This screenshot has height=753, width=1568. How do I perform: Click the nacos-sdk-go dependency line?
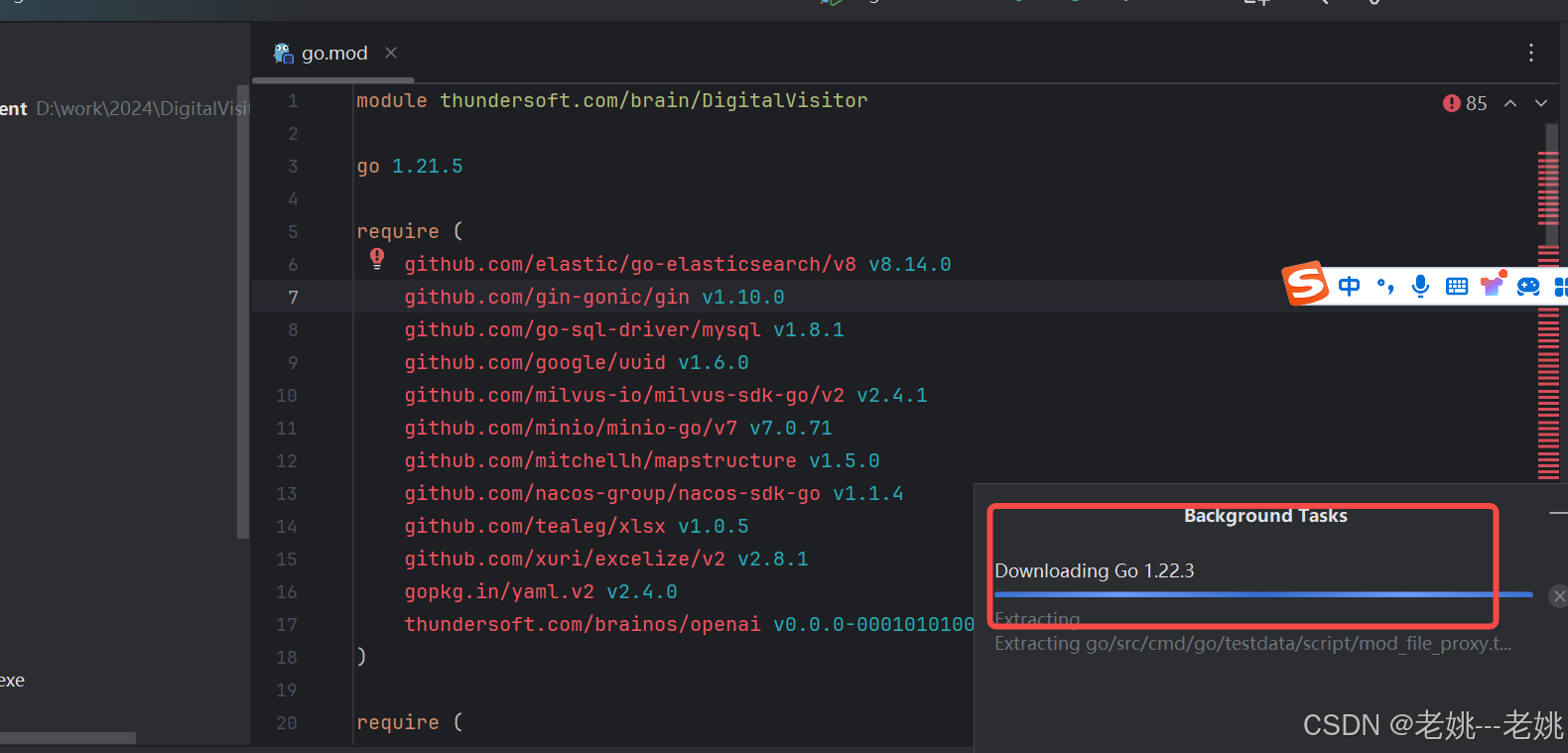coord(654,493)
